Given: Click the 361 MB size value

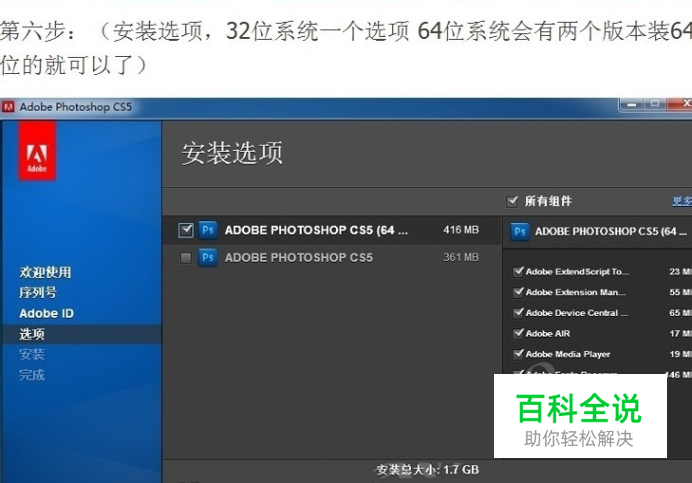Looking at the screenshot, I should [461, 257].
